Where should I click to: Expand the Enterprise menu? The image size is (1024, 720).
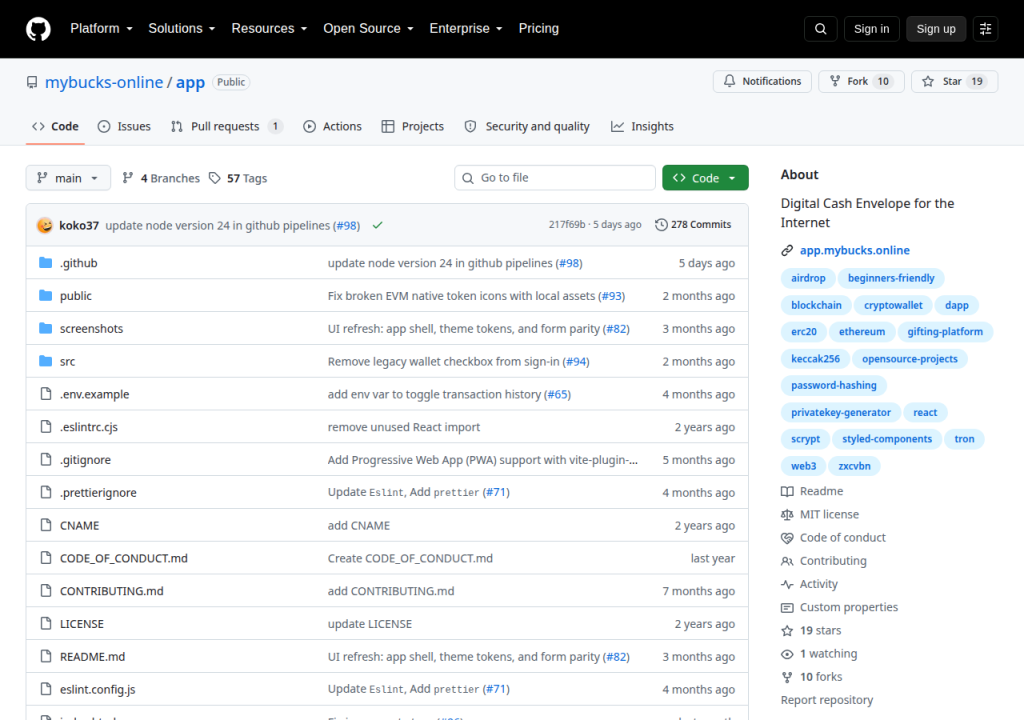tap(466, 29)
